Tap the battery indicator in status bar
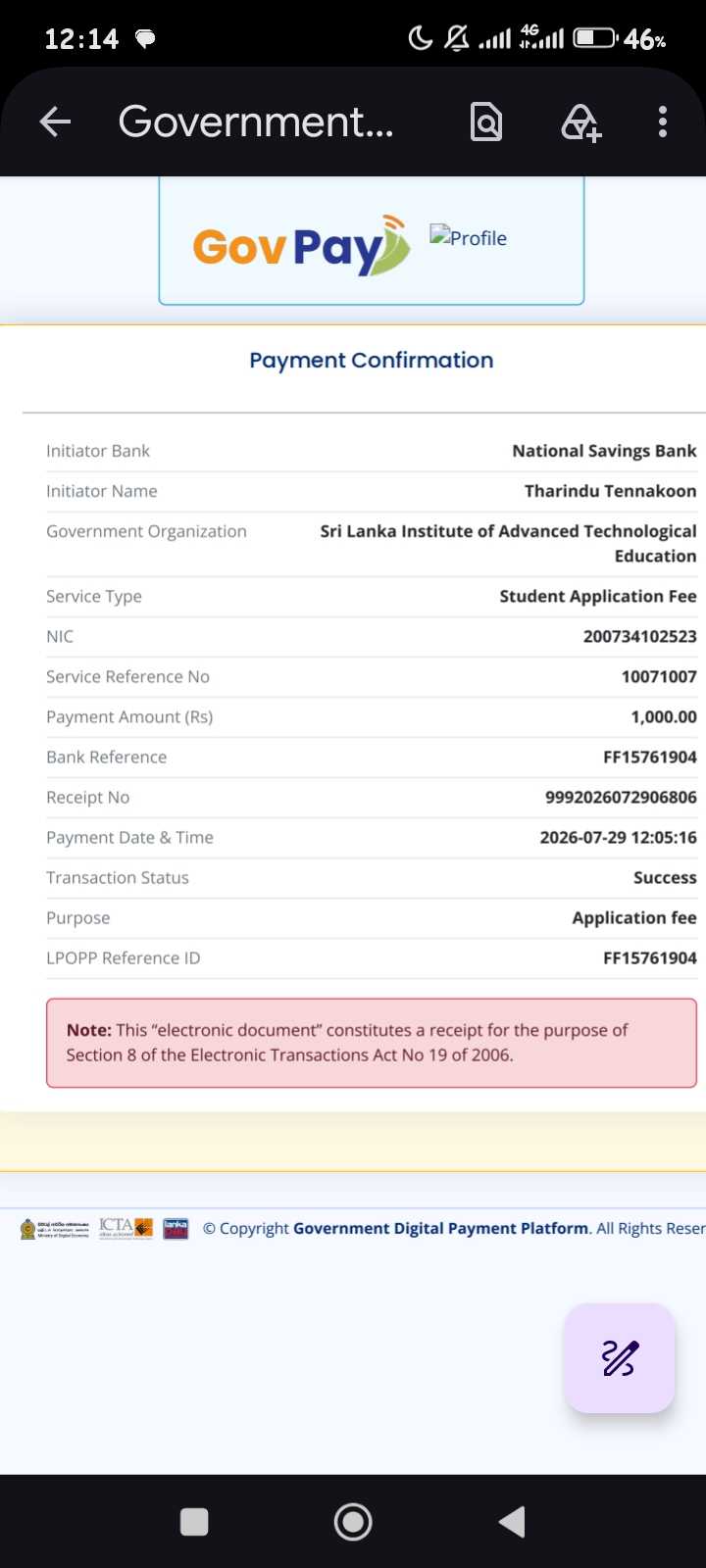Viewport: 706px width, 1568px height. click(596, 38)
